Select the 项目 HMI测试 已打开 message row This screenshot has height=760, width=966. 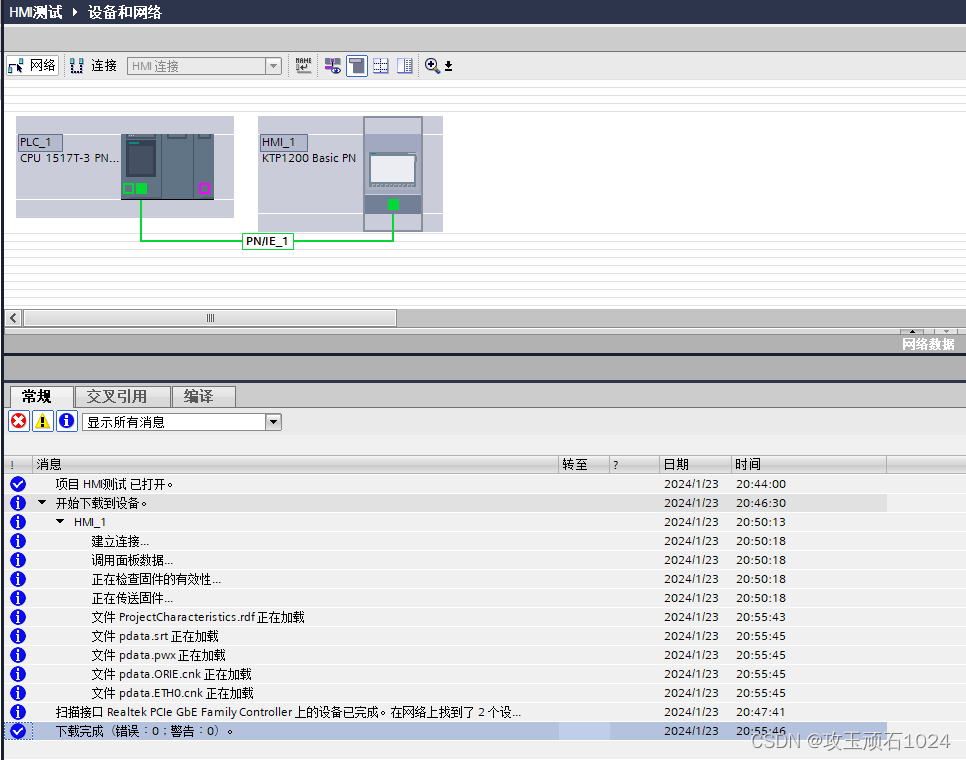(446, 484)
